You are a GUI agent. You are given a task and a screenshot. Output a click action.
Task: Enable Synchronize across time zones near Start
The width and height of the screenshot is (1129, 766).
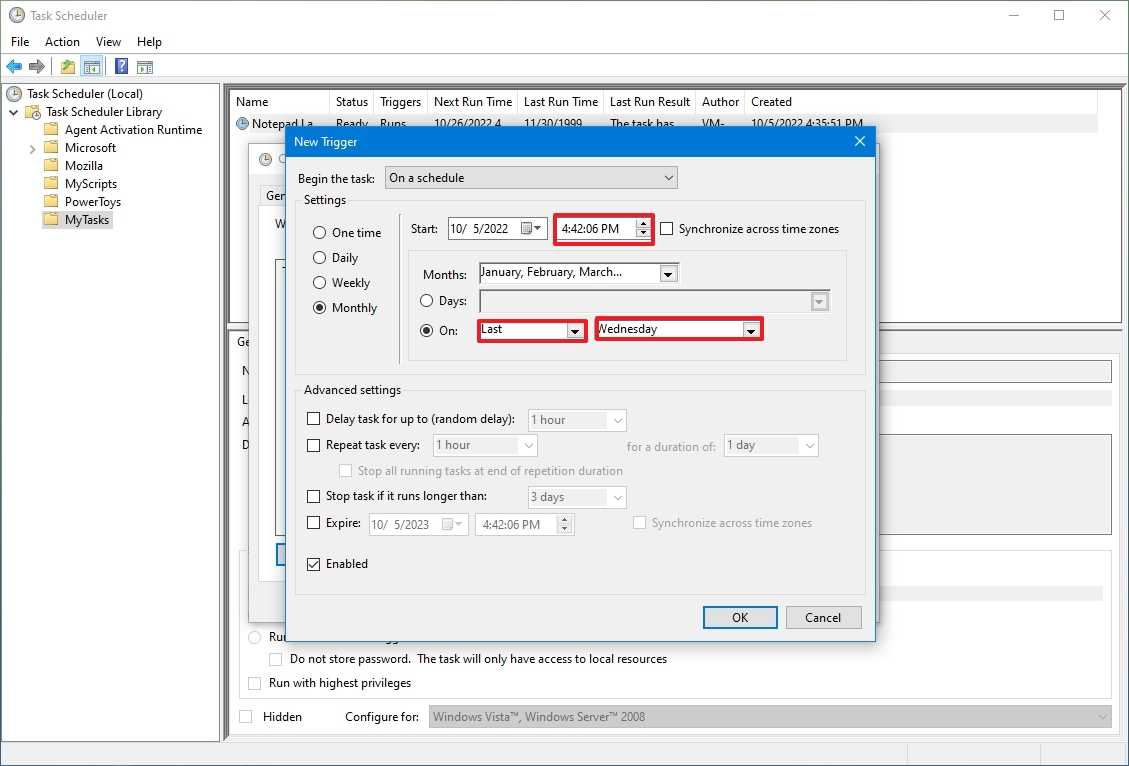click(667, 229)
